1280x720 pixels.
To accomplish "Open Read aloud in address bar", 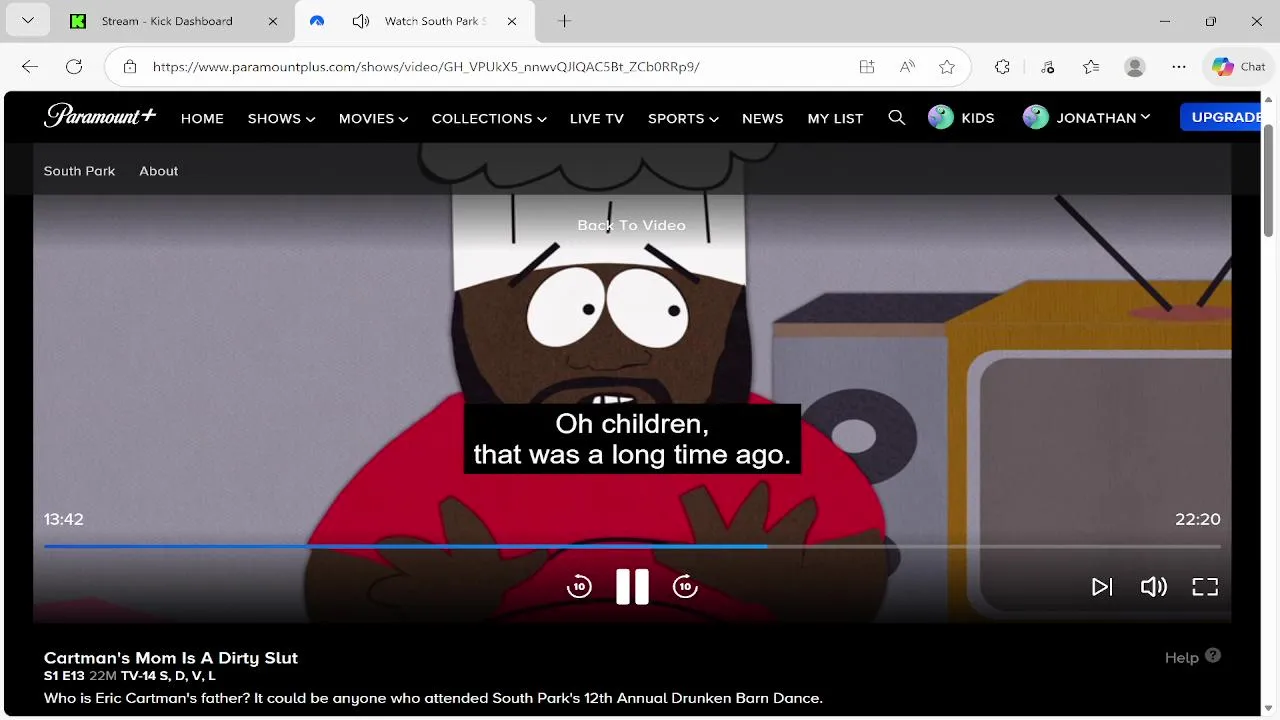I will click(x=907, y=67).
